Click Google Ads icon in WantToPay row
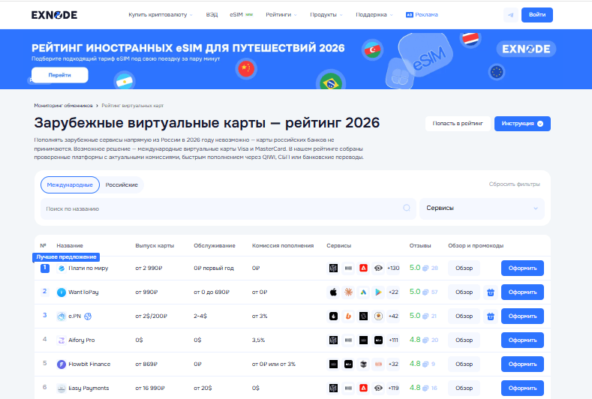The image size is (592, 399). pyautogui.click(x=363, y=292)
